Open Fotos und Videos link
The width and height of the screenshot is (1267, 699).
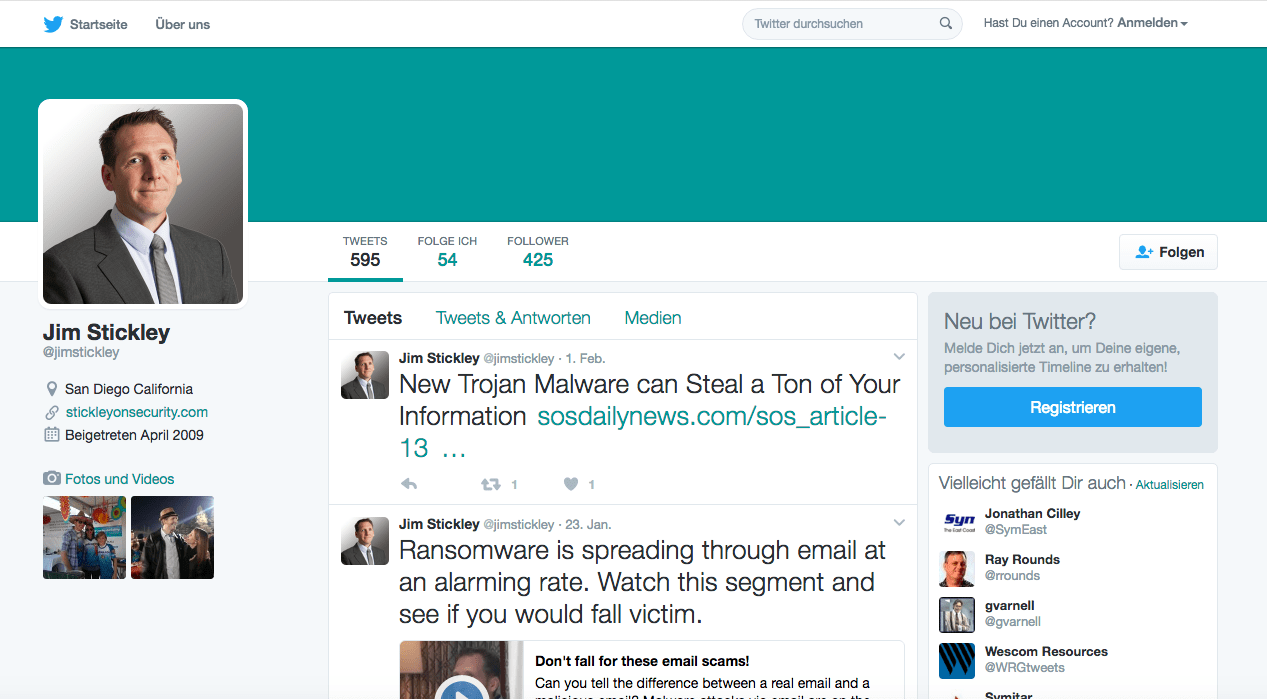pos(120,479)
